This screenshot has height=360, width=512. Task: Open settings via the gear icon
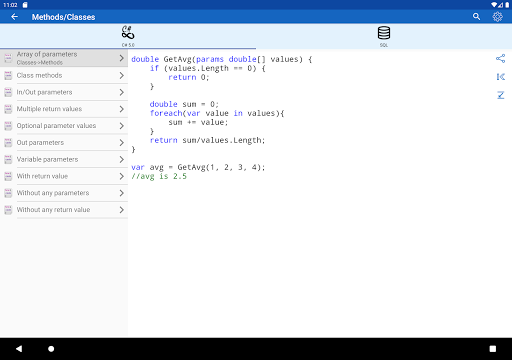[497, 17]
